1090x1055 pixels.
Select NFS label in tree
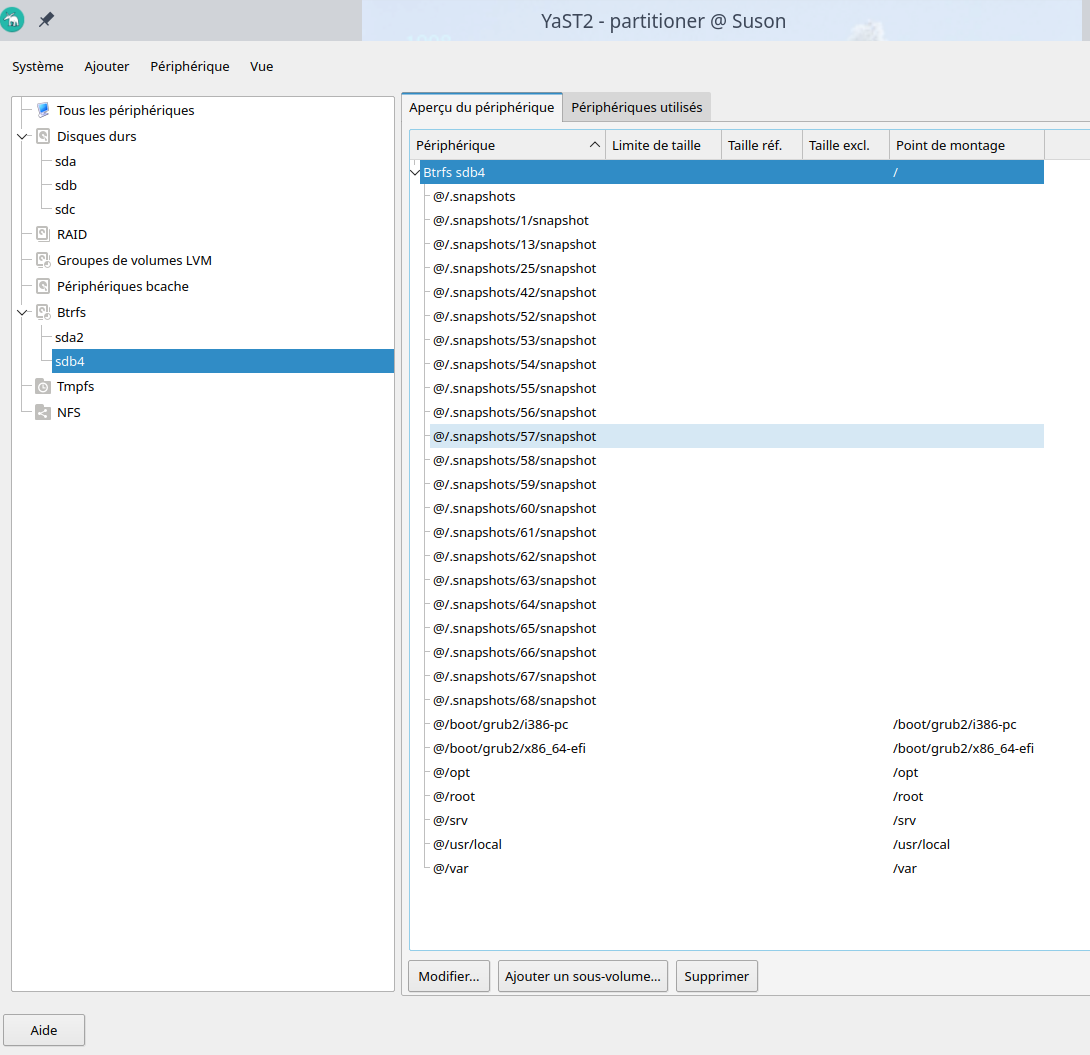tap(69, 413)
